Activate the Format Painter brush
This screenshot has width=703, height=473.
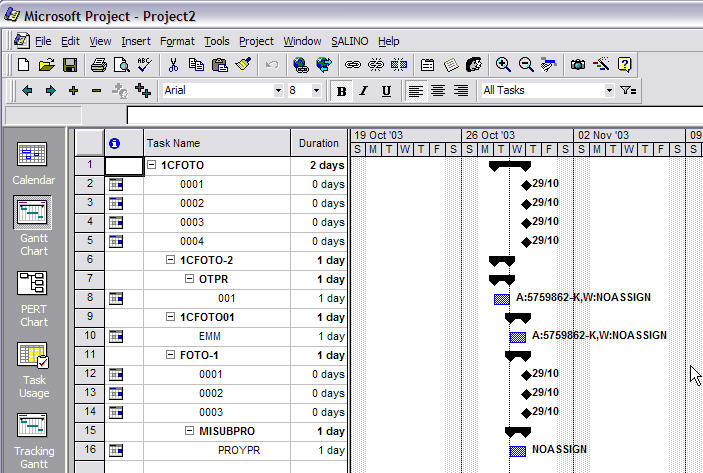pyautogui.click(x=243, y=65)
